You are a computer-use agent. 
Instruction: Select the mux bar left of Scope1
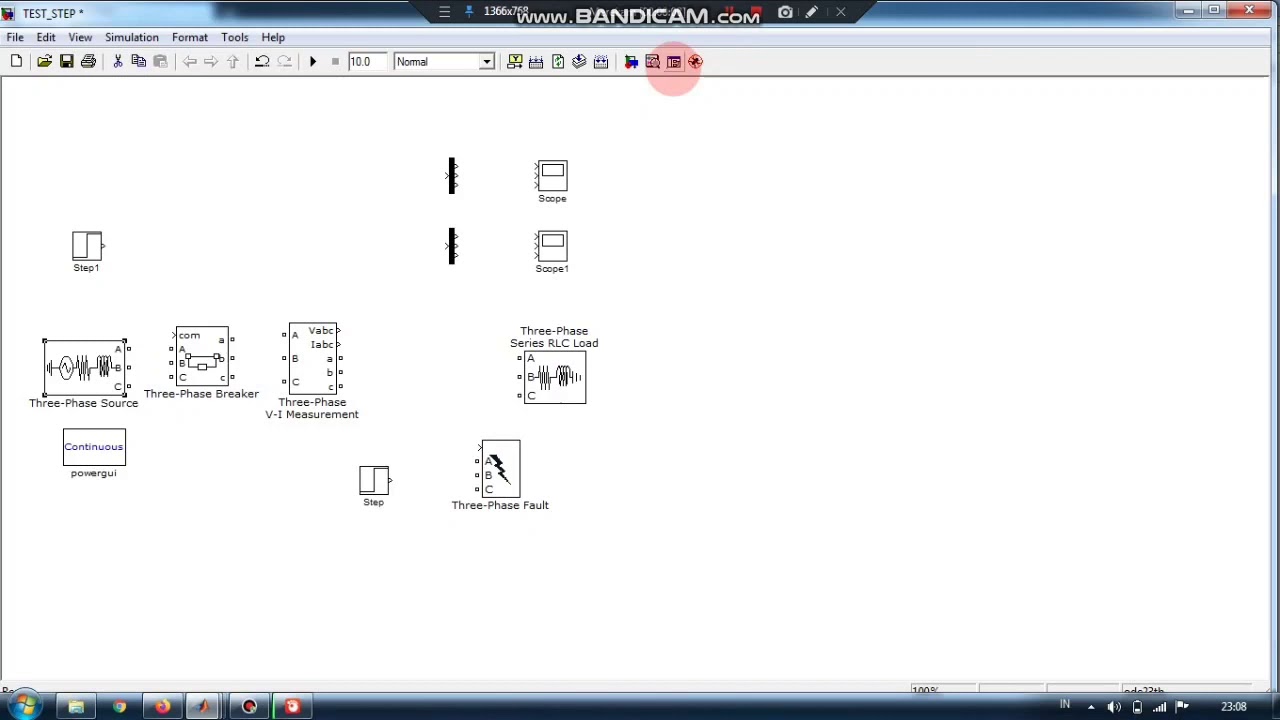[x=452, y=246]
